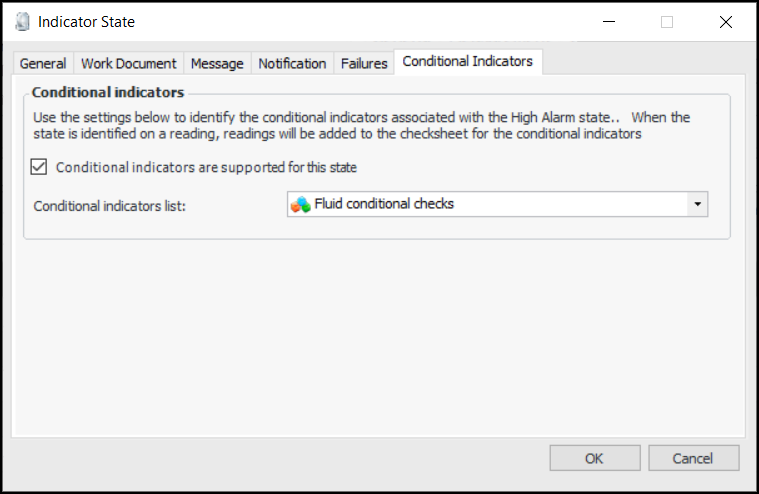The width and height of the screenshot is (759, 494).
Task: Open the Work Document tab
Action: tap(128, 63)
